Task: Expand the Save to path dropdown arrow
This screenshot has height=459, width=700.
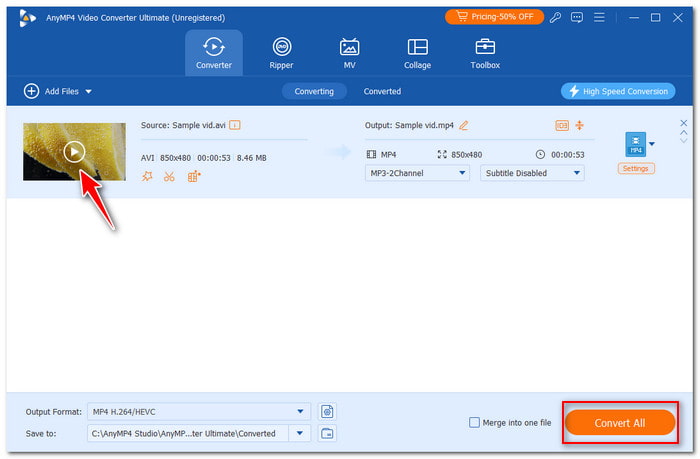Action: click(300, 433)
